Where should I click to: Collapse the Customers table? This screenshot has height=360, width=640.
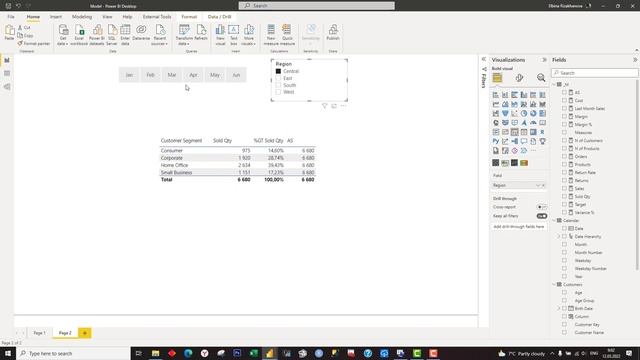click(x=554, y=284)
